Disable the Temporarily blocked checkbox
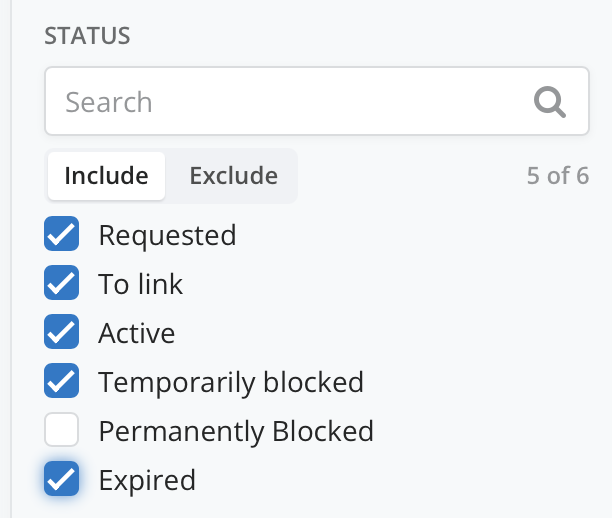This screenshot has width=612, height=518. click(62, 382)
